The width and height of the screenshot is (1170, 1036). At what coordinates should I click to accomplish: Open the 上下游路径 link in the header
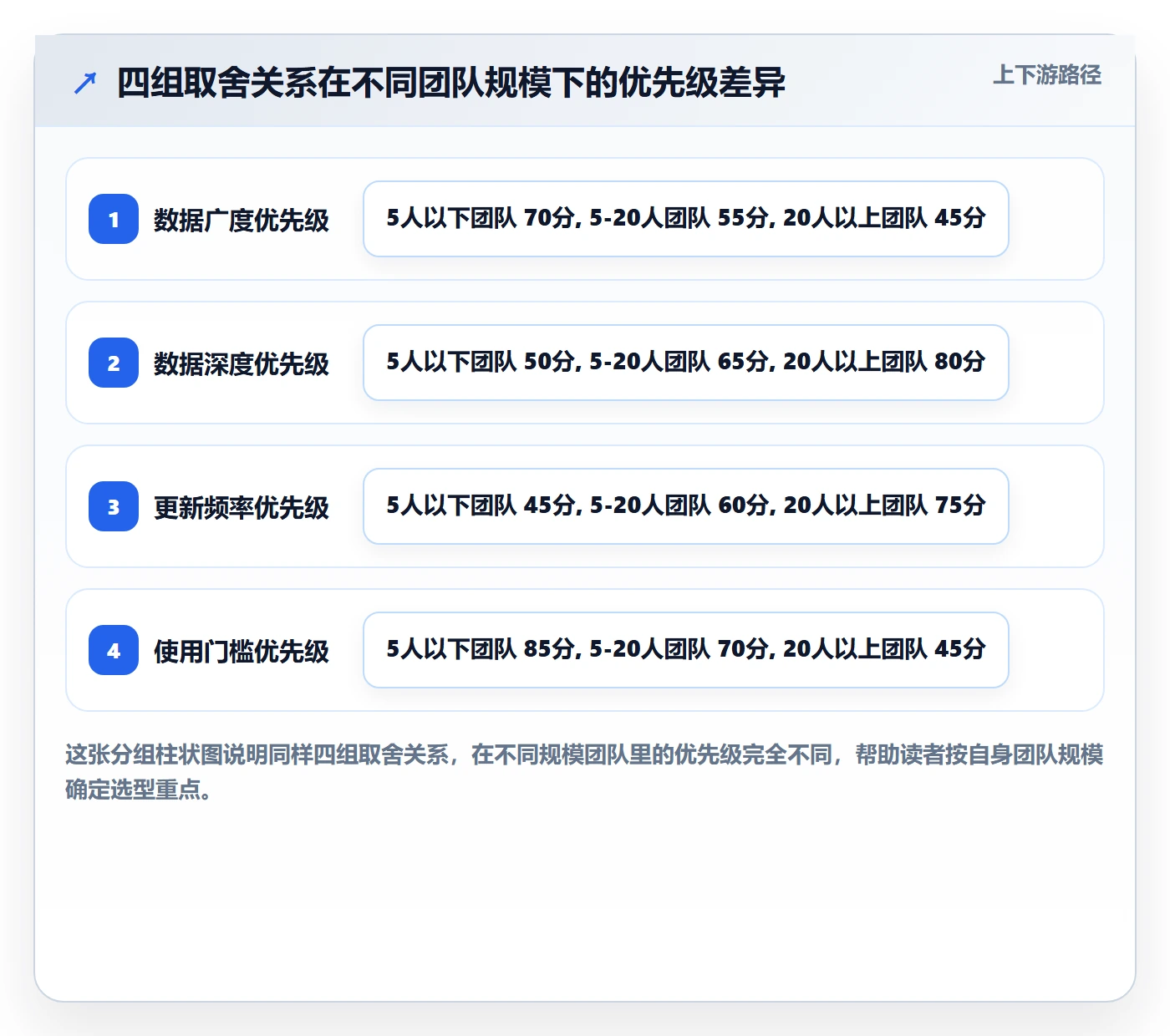(x=1047, y=75)
